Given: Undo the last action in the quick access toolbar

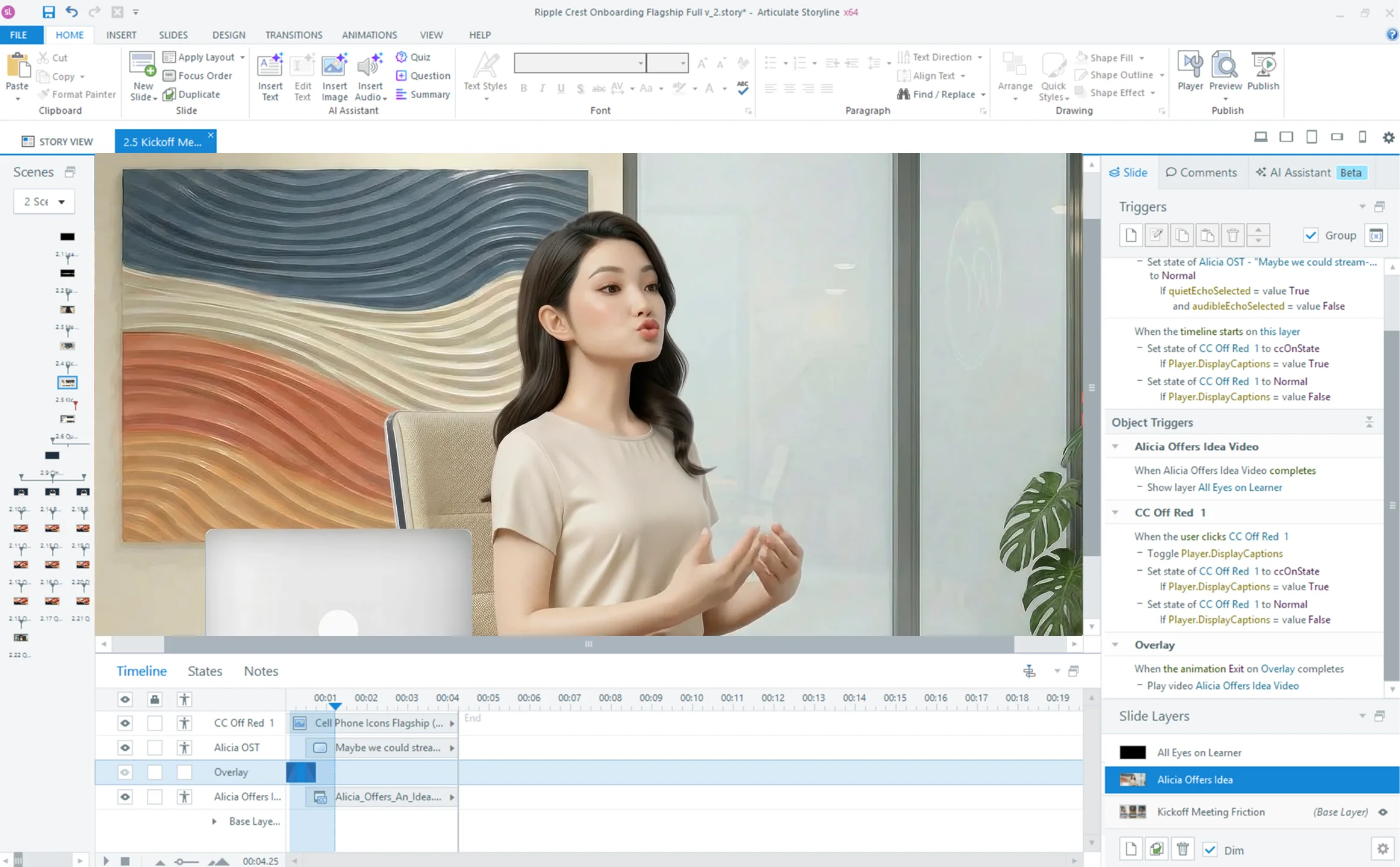Looking at the screenshot, I should click(x=72, y=12).
